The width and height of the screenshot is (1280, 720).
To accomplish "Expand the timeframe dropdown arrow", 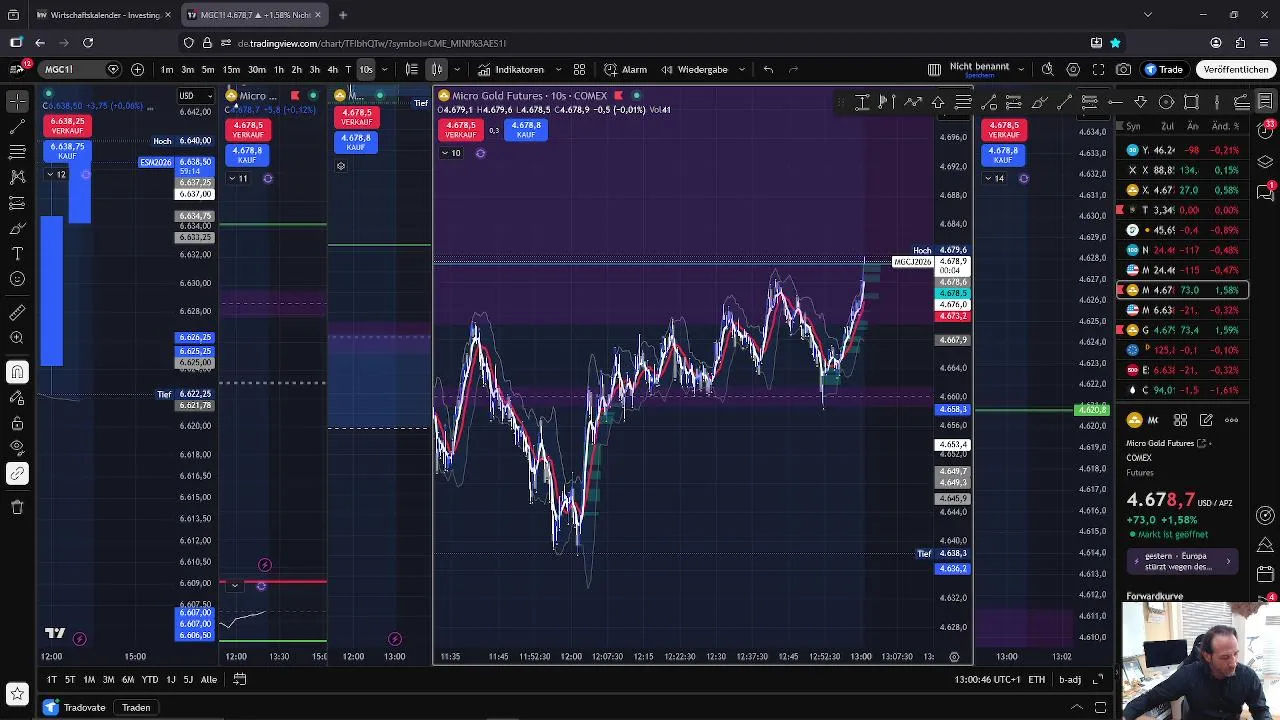I will click(385, 69).
